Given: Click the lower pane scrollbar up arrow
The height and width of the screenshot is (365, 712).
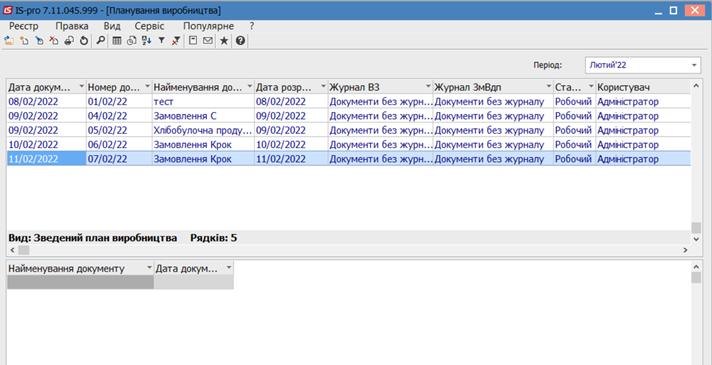Looking at the screenshot, I should pos(696,266).
